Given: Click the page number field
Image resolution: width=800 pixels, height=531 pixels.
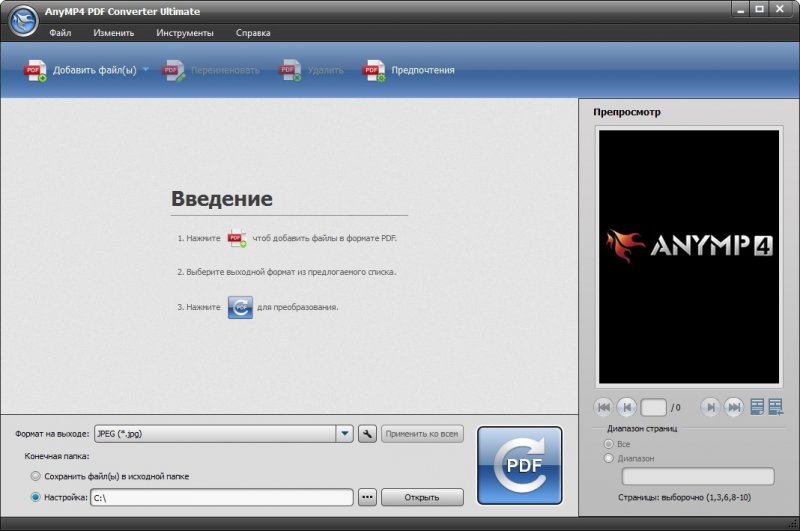Looking at the screenshot, I should tap(654, 407).
